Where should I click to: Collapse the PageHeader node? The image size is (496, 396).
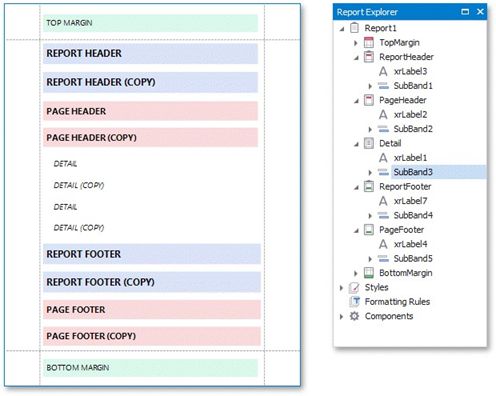click(x=356, y=101)
